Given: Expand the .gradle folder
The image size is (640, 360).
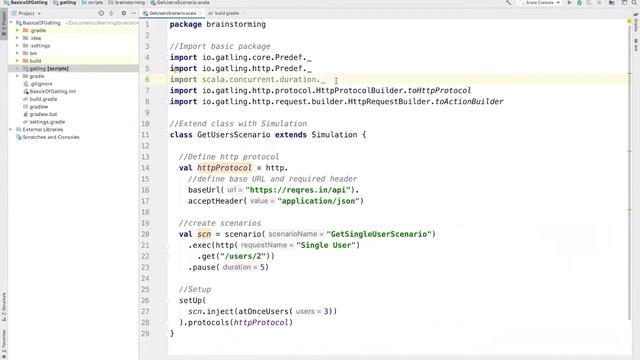Looking at the screenshot, I should click(x=18, y=31).
